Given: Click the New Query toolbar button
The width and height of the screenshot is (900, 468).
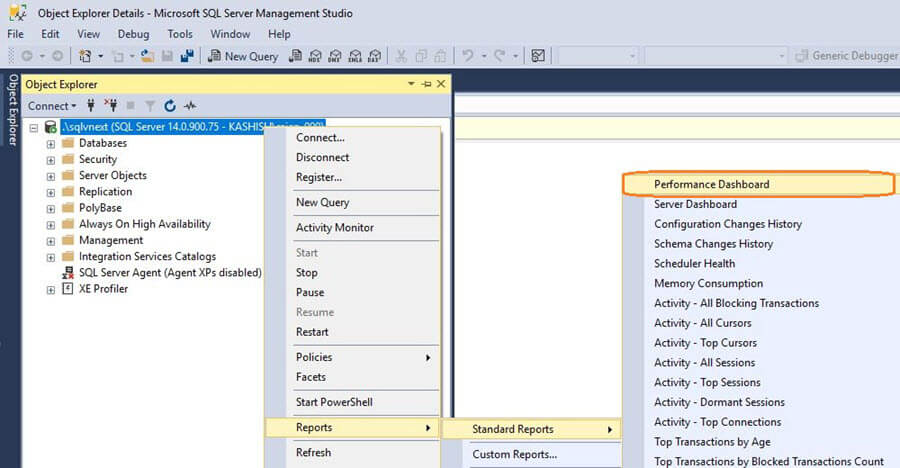Looking at the screenshot, I should (x=243, y=56).
